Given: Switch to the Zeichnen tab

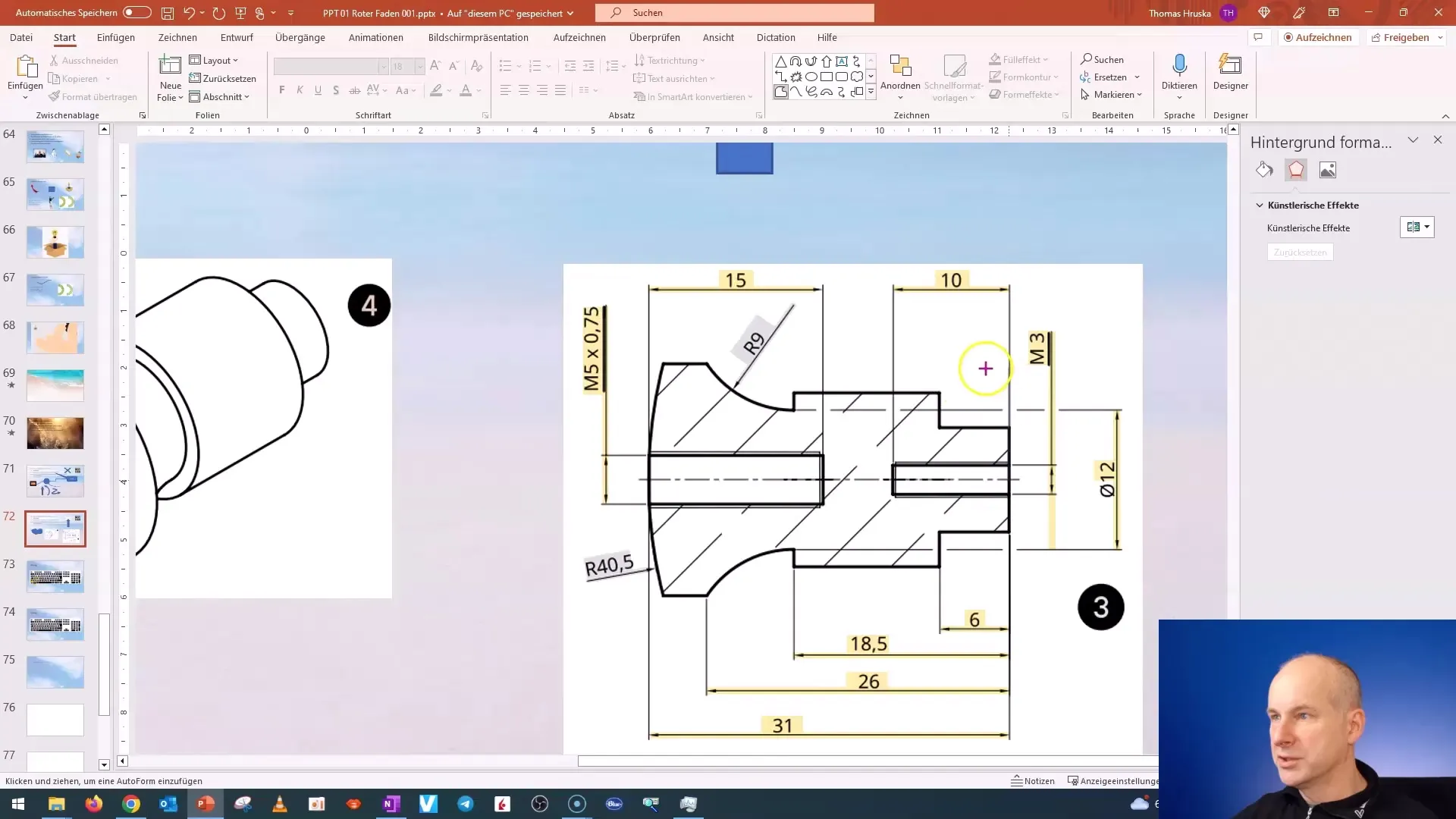Looking at the screenshot, I should [177, 37].
